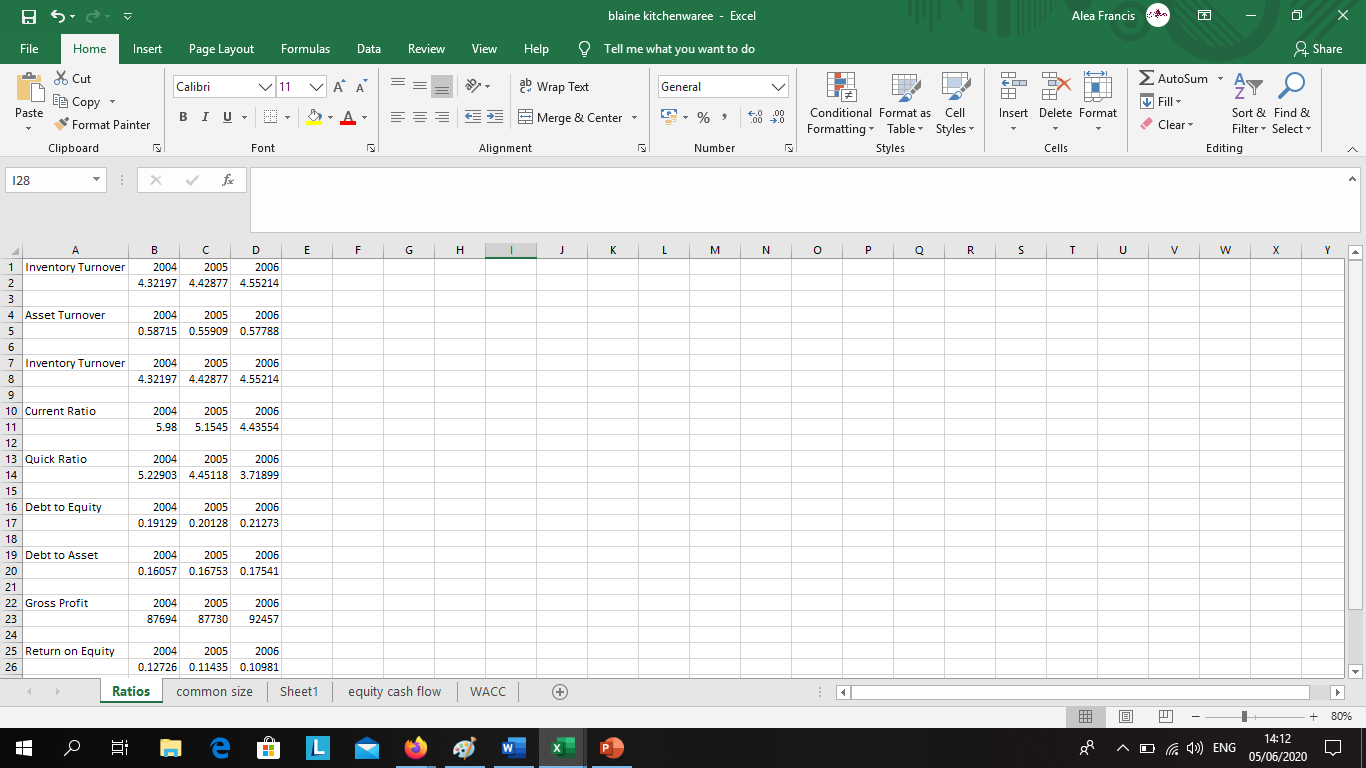Switch to the Insert tab
Image resolution: width=1366 pixels, height=768 pixels.
(x=147, y=49)
